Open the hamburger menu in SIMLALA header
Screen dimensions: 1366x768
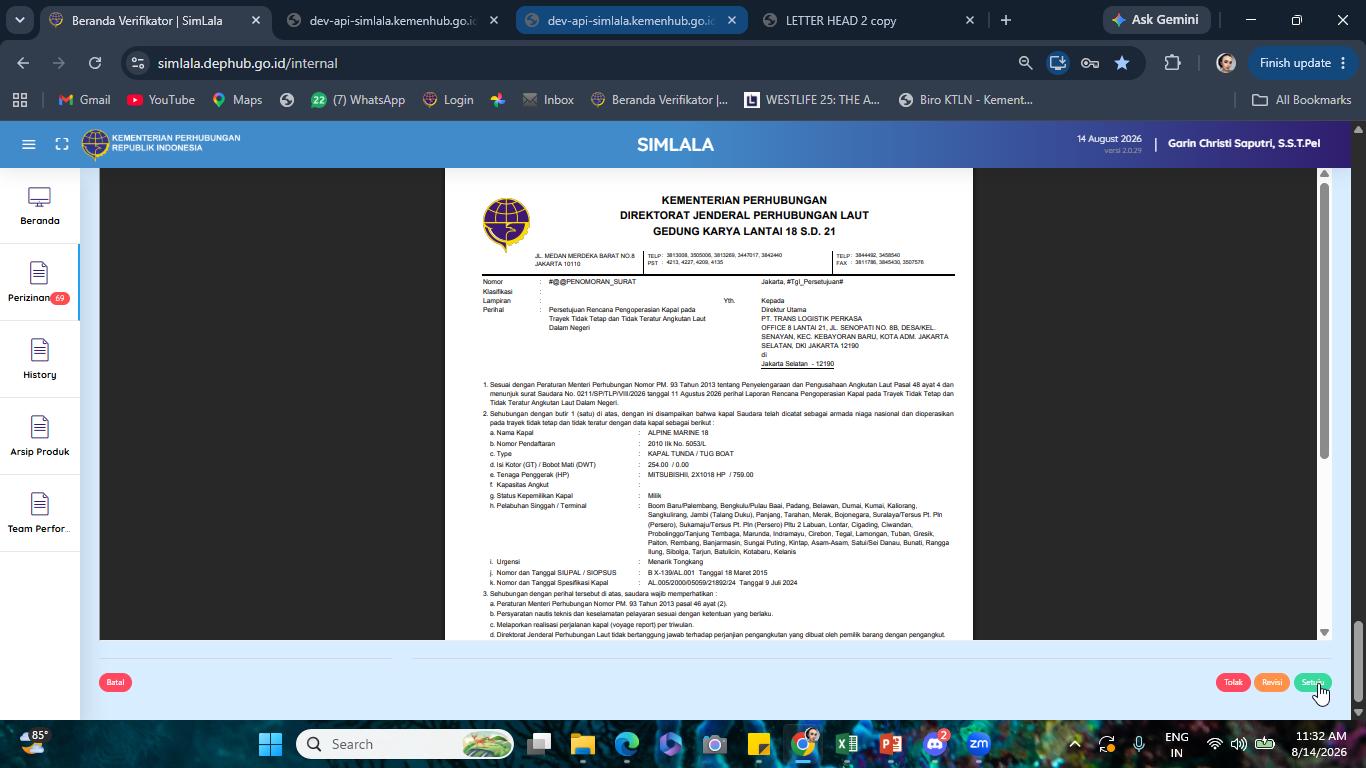tap(29, 144)
